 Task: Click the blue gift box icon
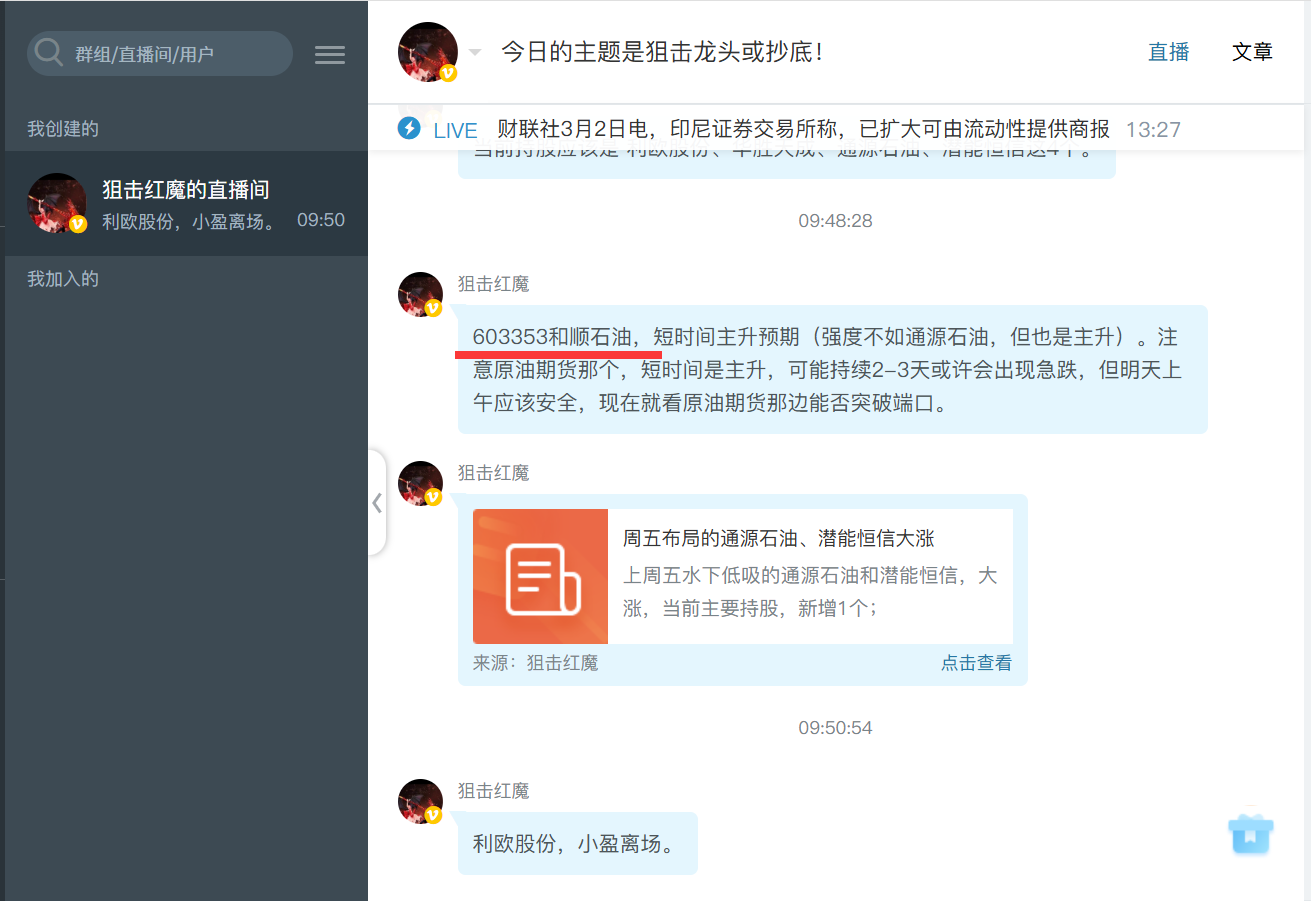[x=1251, y=833]
